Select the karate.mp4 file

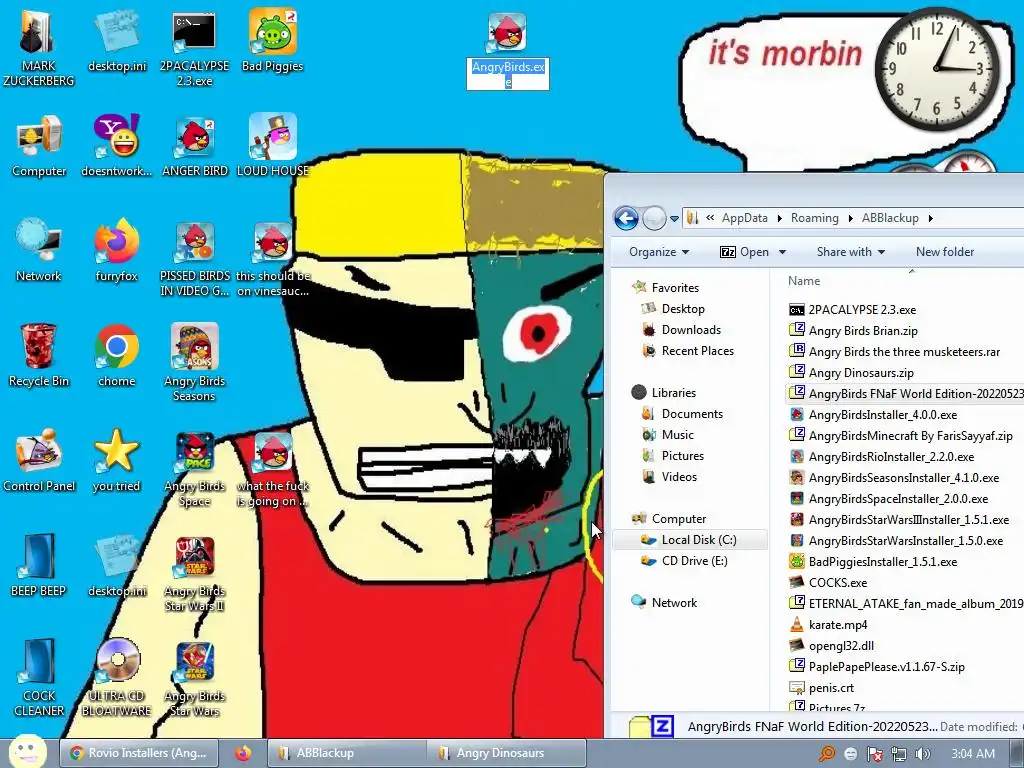tap(828, 624)
